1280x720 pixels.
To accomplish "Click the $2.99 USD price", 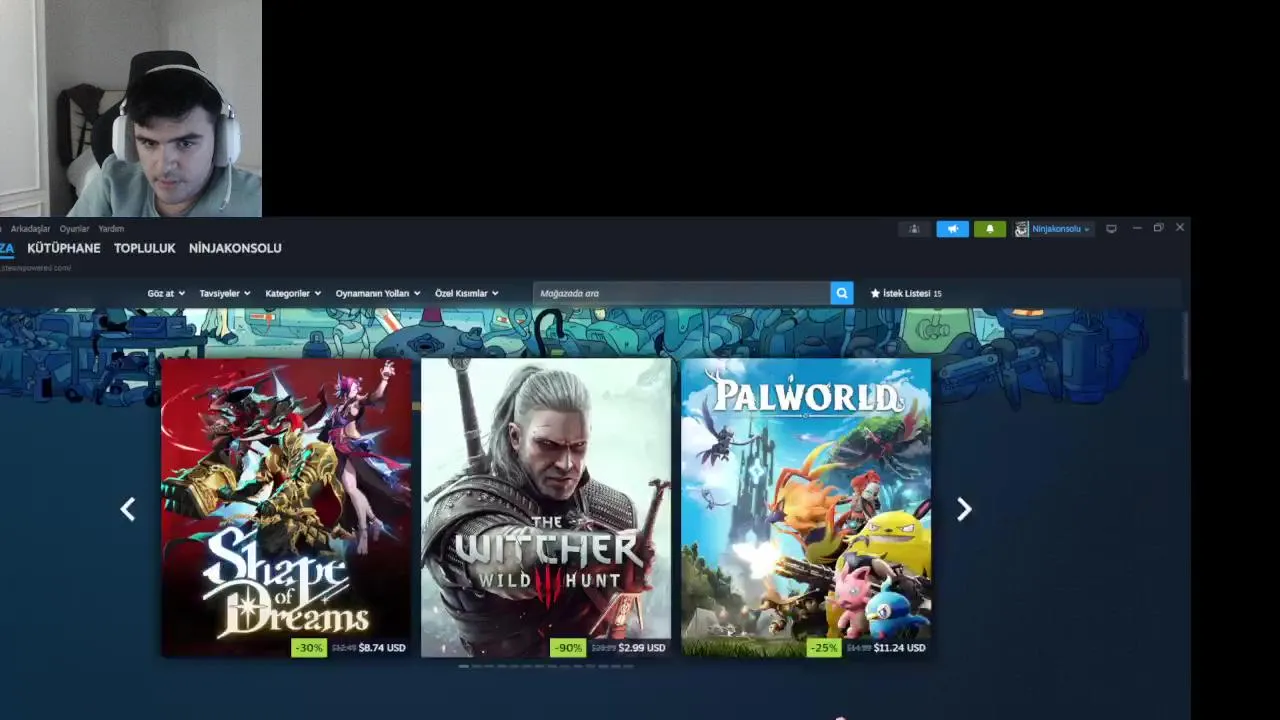I will pos(642,648).
